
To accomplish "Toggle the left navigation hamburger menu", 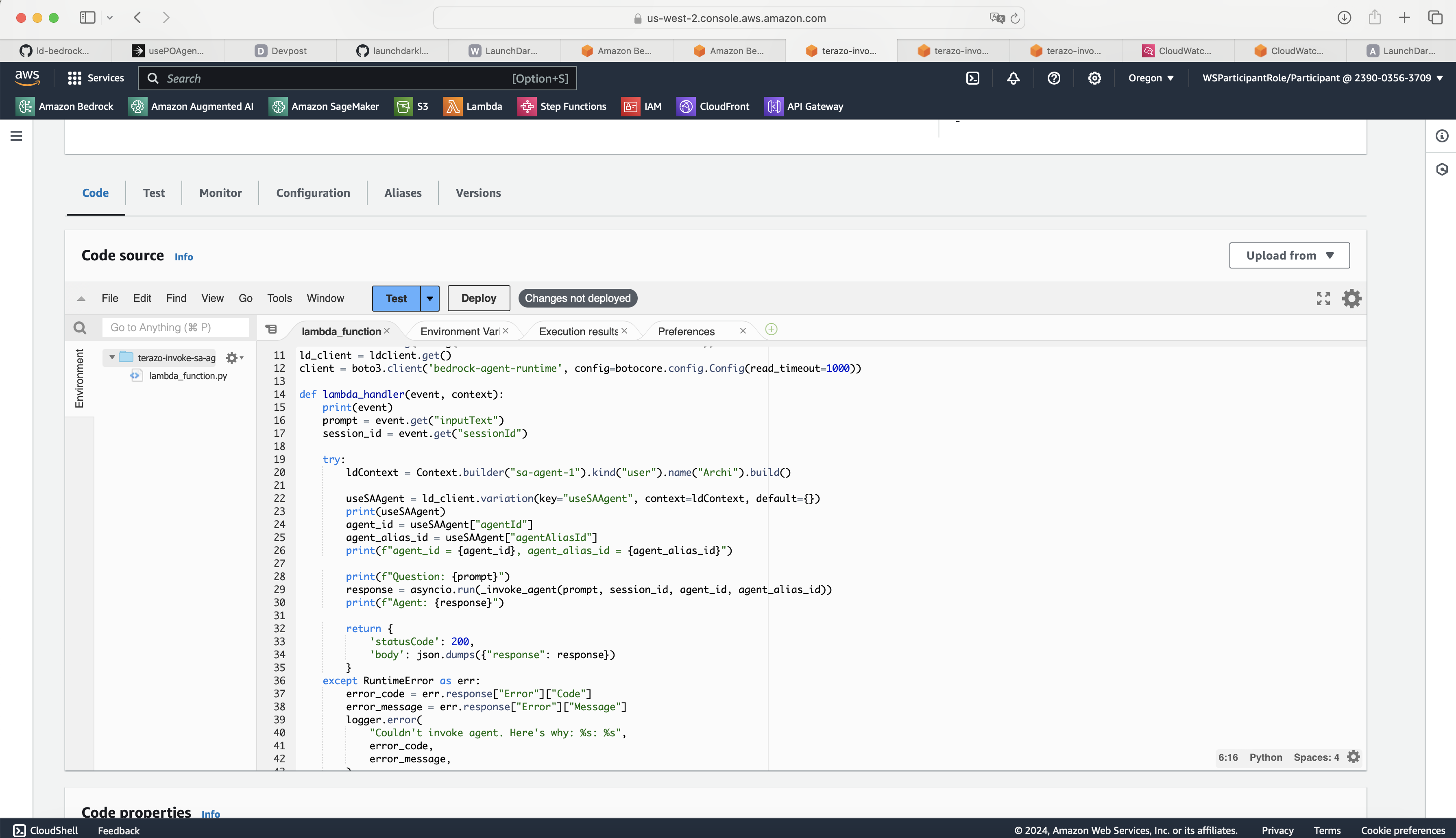I will [16, 136].
